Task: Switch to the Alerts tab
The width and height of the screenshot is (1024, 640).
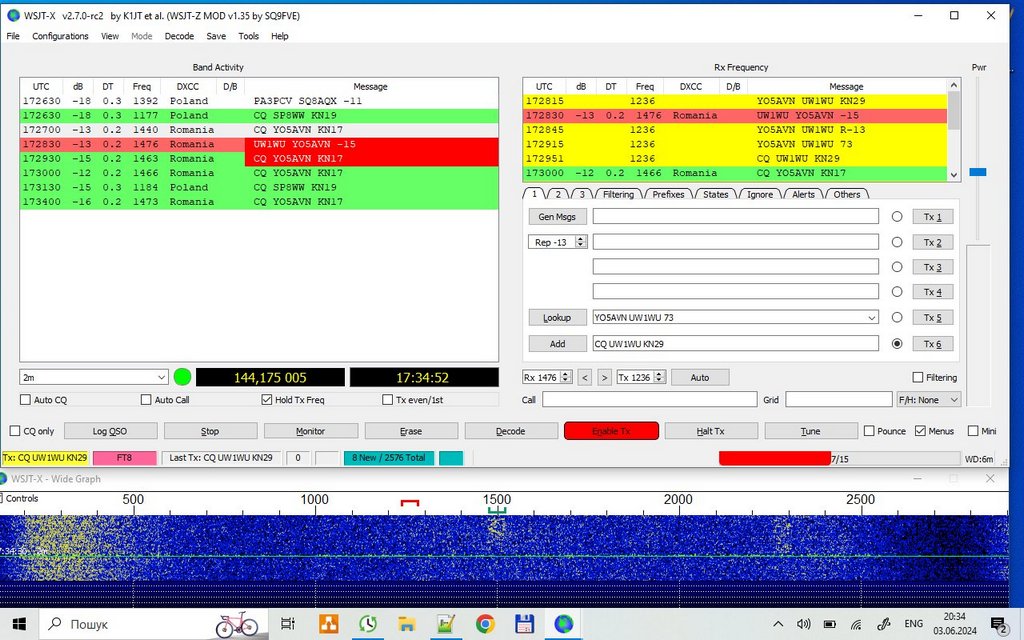Action: (x=803, y=194)
